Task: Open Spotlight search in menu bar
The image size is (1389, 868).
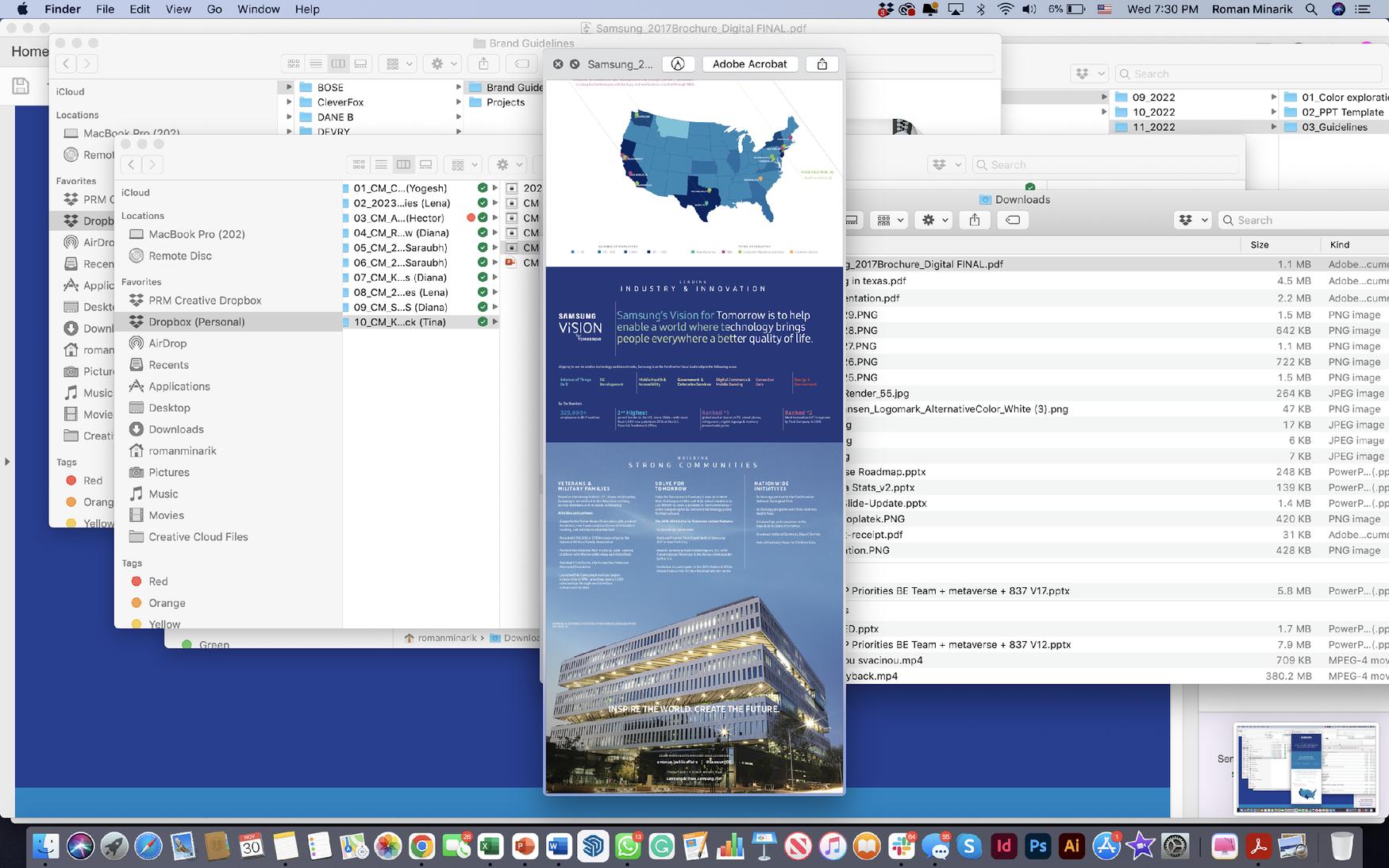Action: (1311, 10)
